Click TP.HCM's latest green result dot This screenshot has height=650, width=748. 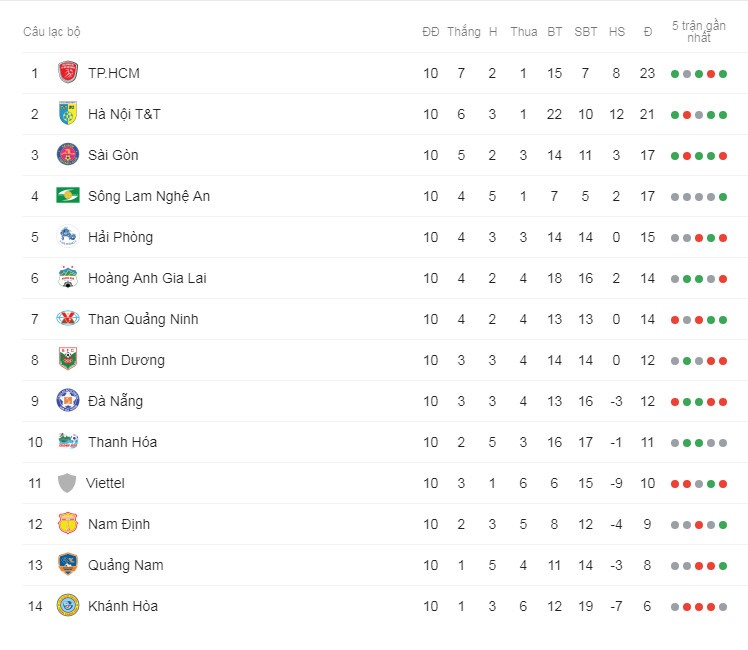pyautogui.click(x=723, y=74)
